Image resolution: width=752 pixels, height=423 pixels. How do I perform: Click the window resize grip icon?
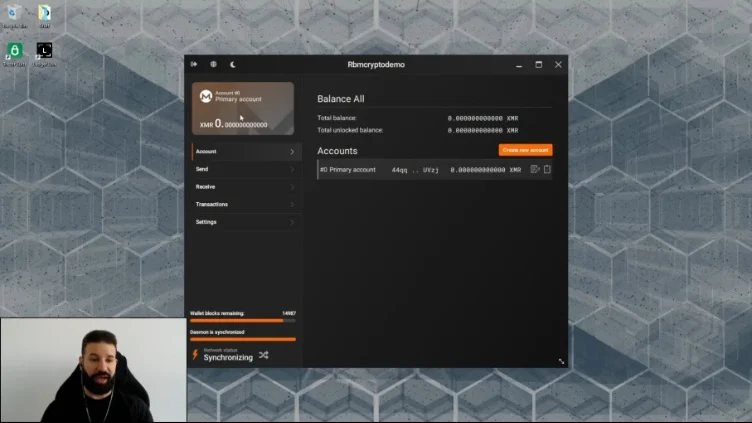[561, 361]
